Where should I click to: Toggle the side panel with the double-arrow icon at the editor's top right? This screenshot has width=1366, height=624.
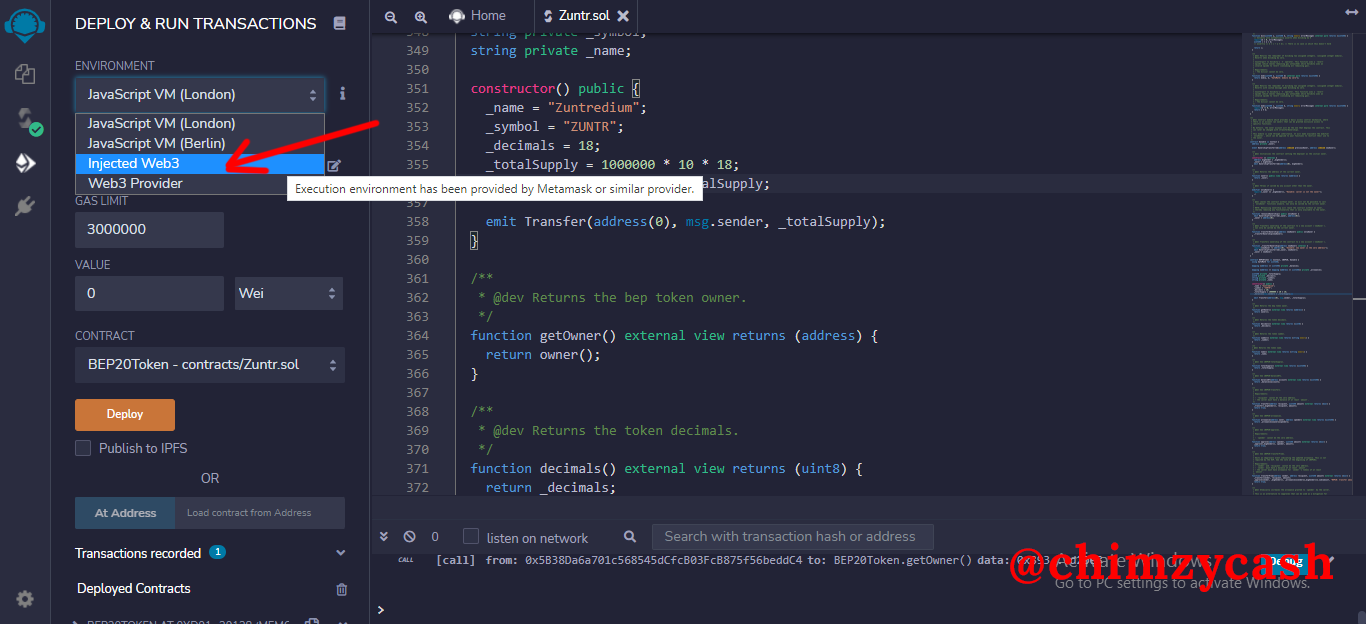1352,11
